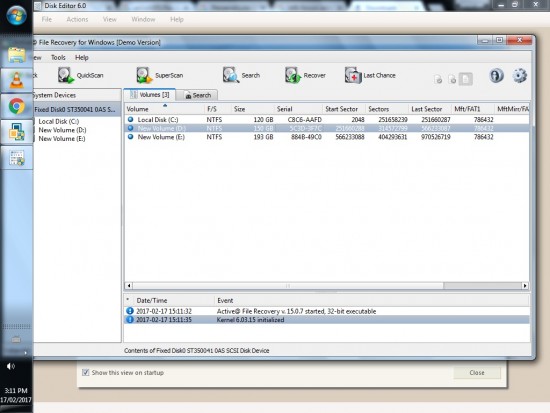Viewport: 550px width, 413px height.
Task: Open the Search tool in toolbar
Action: [x=241, y=75]
